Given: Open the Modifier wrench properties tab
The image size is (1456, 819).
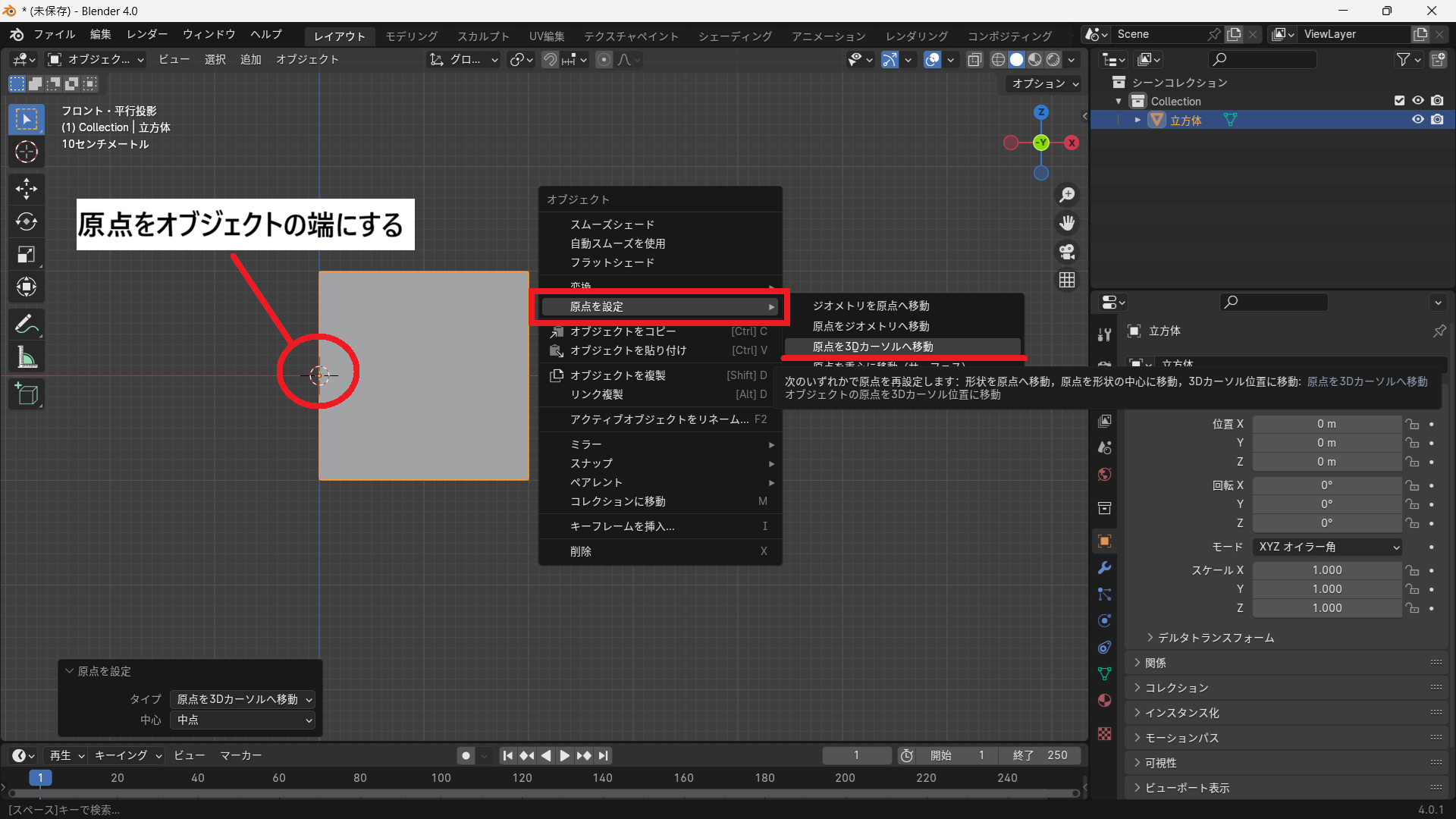Looking at the screenshot, I should 1105,568.
